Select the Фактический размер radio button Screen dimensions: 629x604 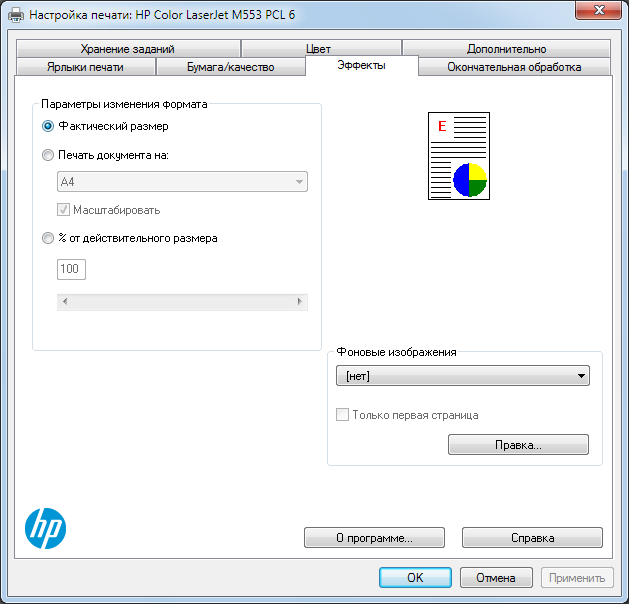point(48,127)
